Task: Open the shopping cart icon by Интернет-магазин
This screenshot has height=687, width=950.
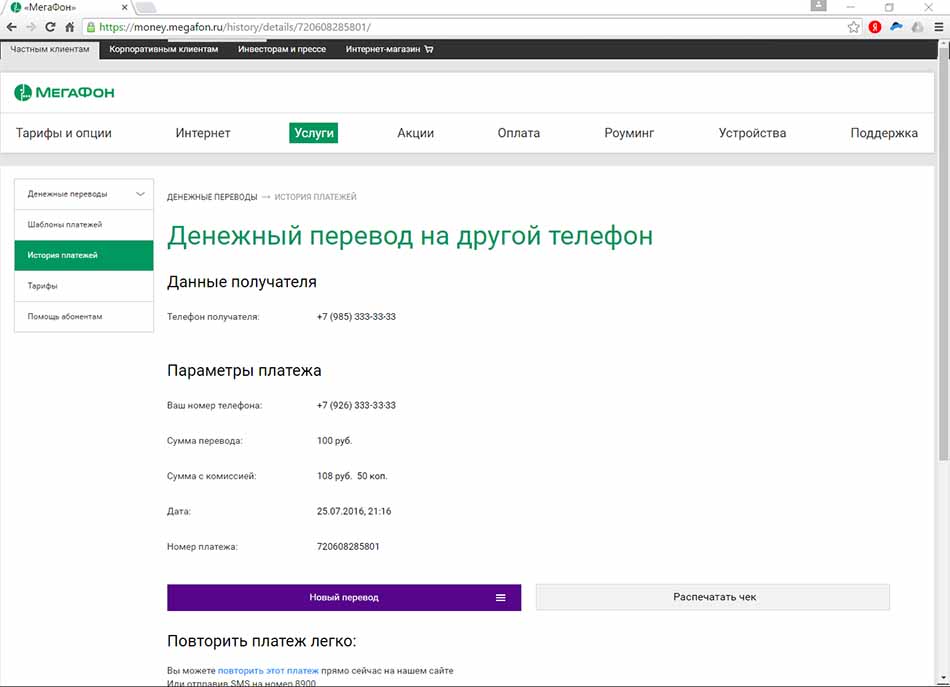Action: coord(429,49)
